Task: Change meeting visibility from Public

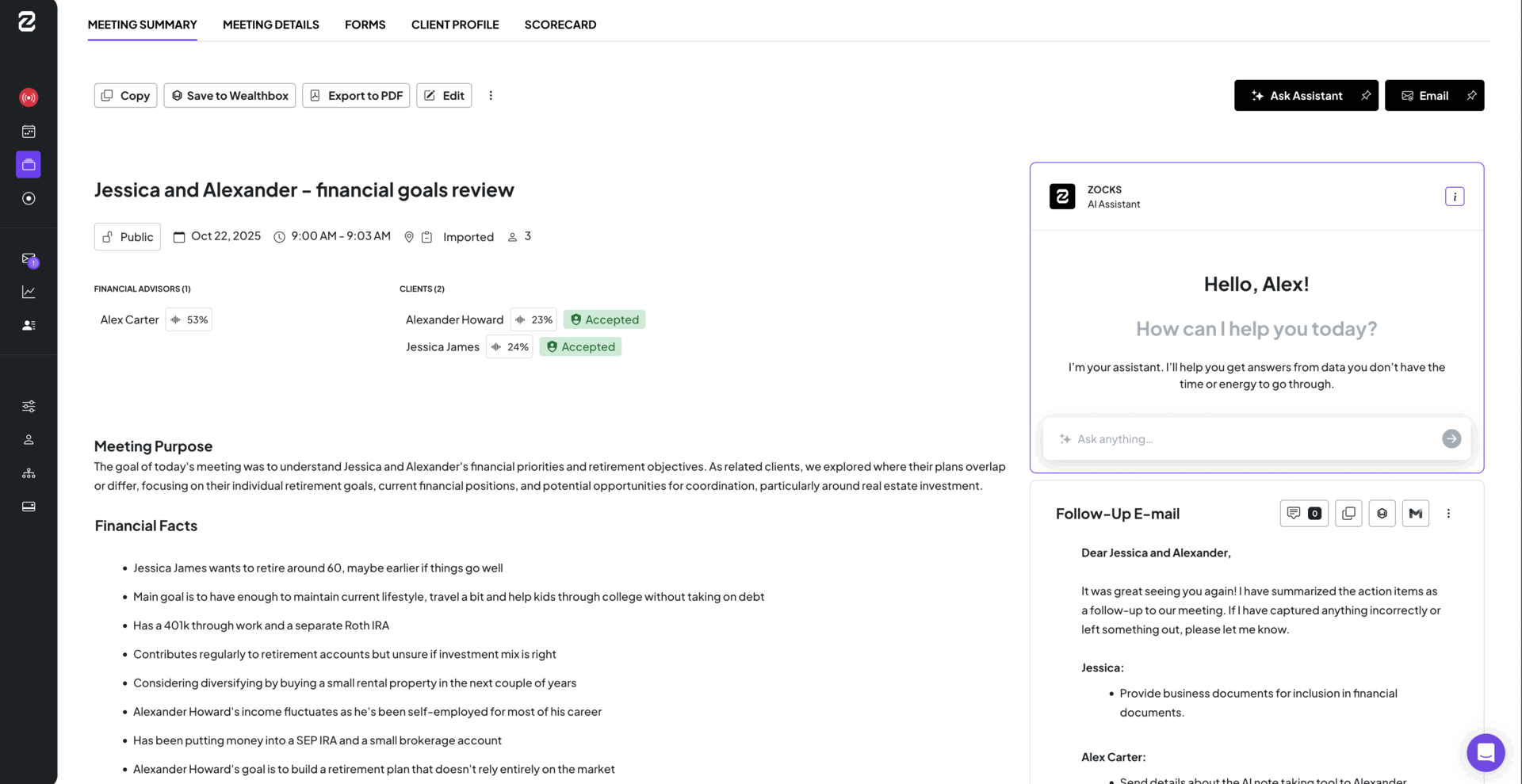Action: click(127, 236)
